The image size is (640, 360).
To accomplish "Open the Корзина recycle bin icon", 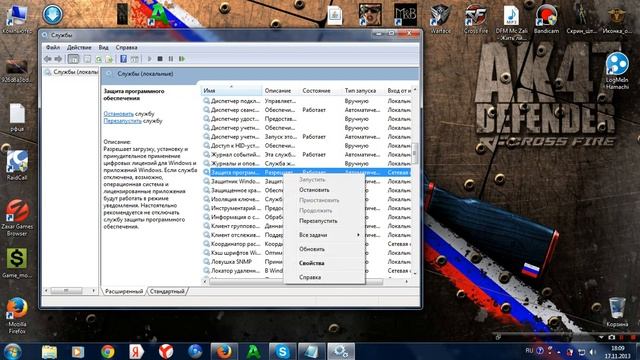I will point(617,312).
